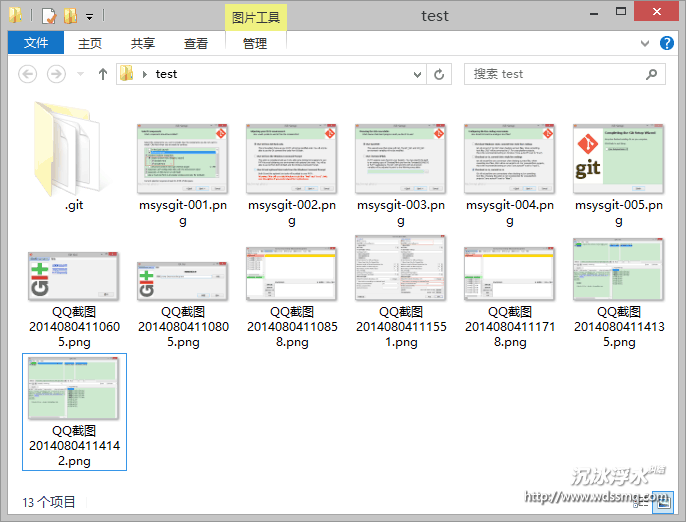Click the New Folder quick access icon
686x522 pixels.
[70, 16]
